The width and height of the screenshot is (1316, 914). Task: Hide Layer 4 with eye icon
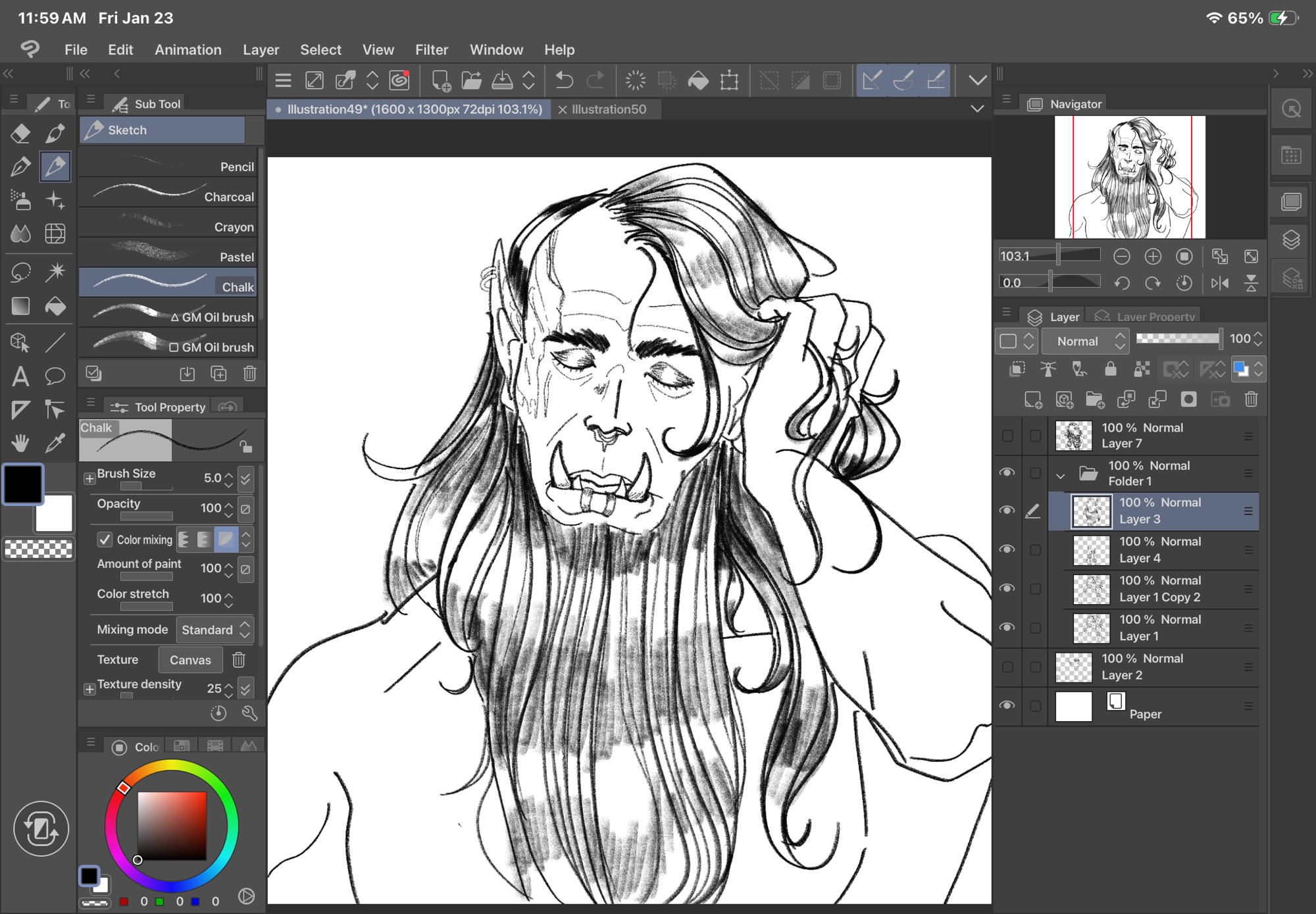pyautogui.click(x=1007, y=549)
